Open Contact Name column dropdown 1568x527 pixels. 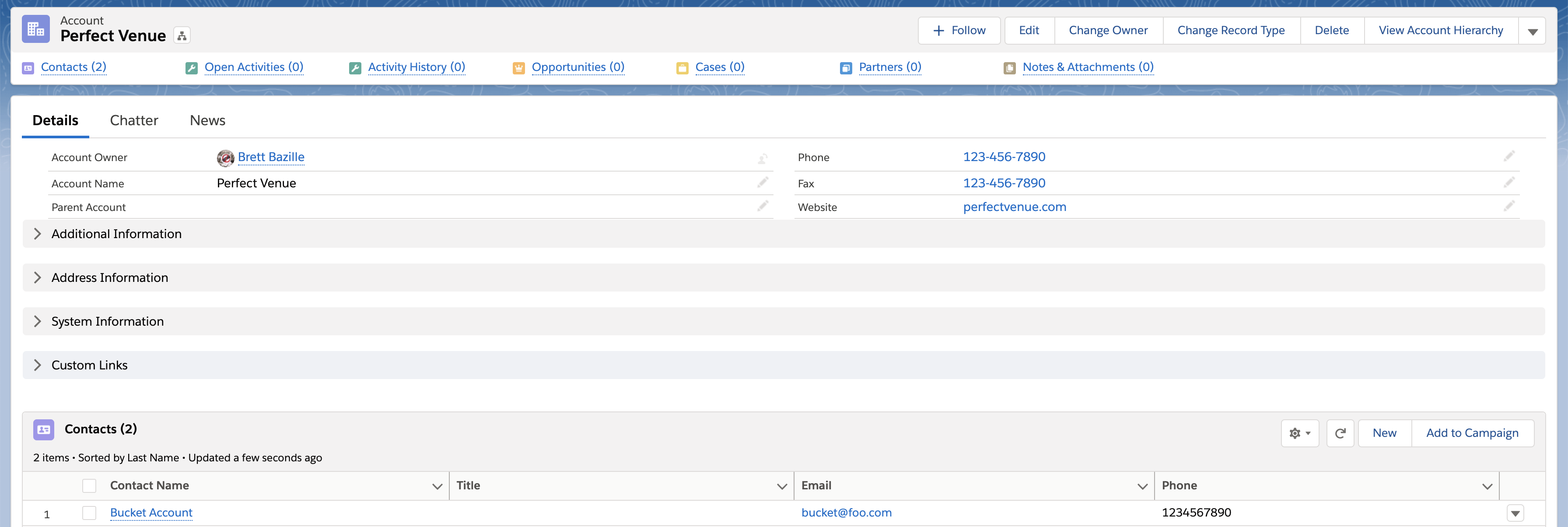coord(437,486)
